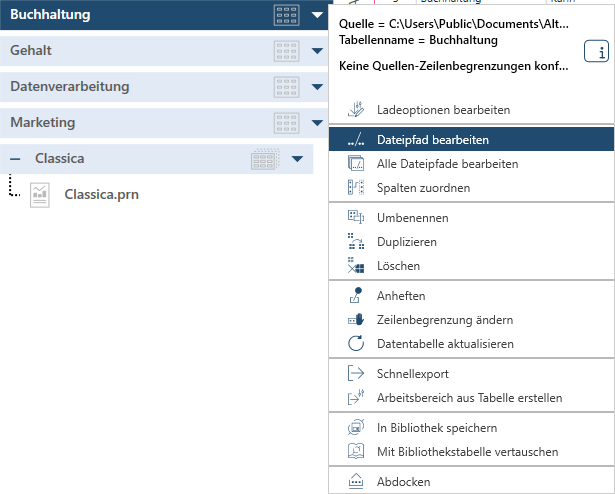The width and height of the screenshot is (615, 494).
Task: Click the Classica stacked tables icon
Action: pyautogui.click(x=265, y=159)
